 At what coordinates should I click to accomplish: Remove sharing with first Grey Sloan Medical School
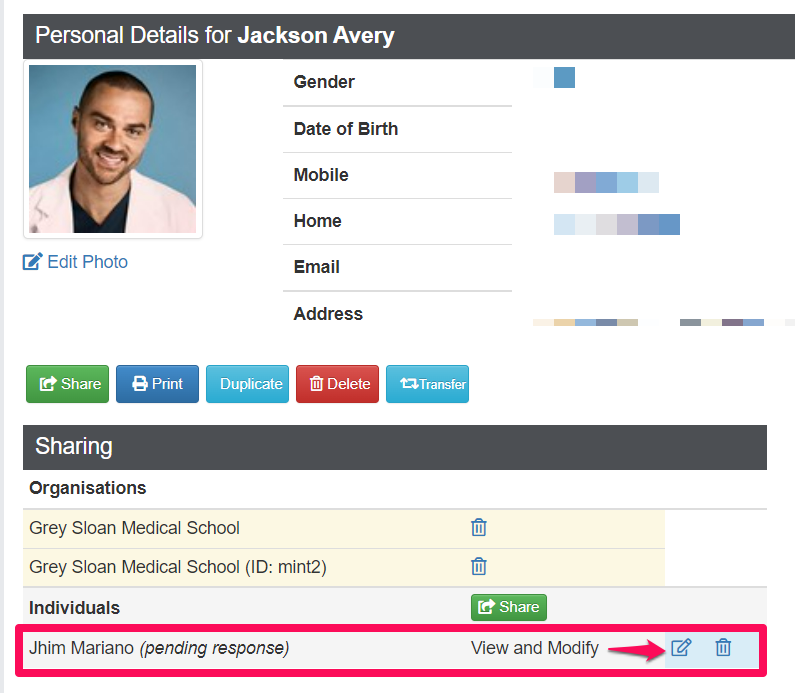pyautogui.click(x=479, y=528)
